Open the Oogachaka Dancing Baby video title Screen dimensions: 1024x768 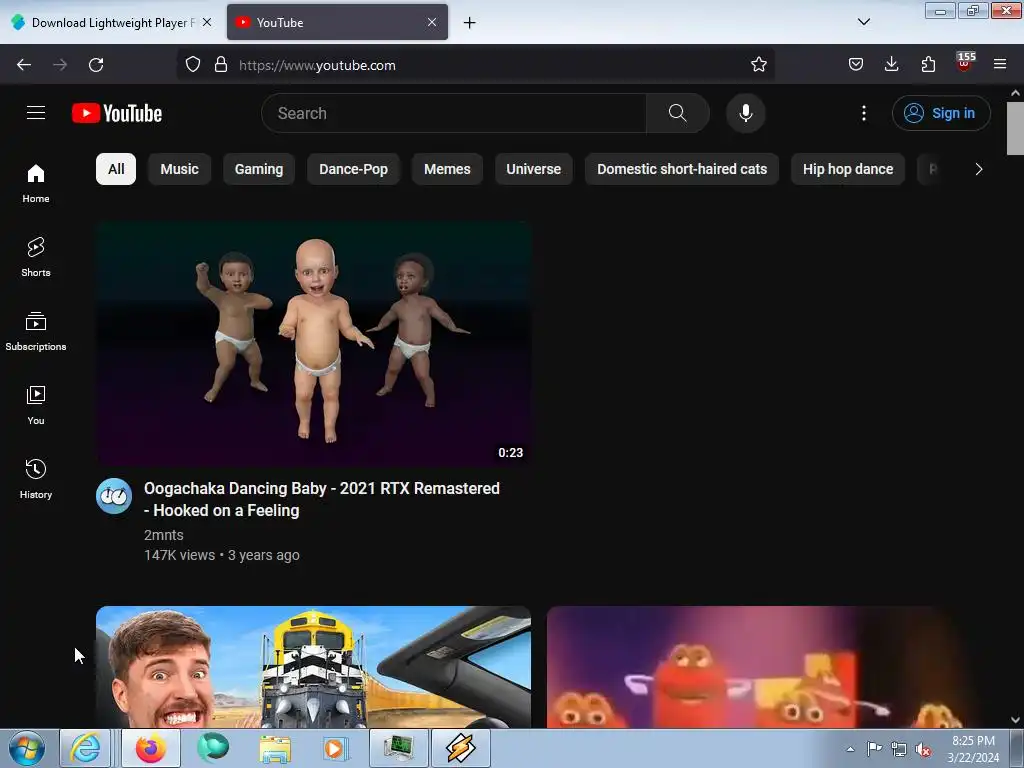(x=322, y=500)
